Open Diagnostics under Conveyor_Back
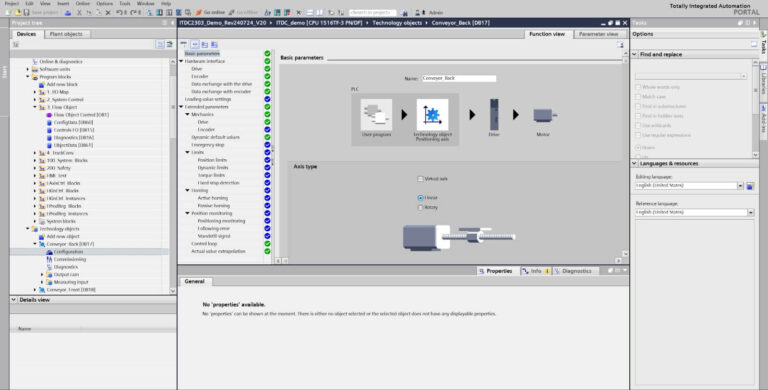The image size is (768, 390). (x=66, y=267)
